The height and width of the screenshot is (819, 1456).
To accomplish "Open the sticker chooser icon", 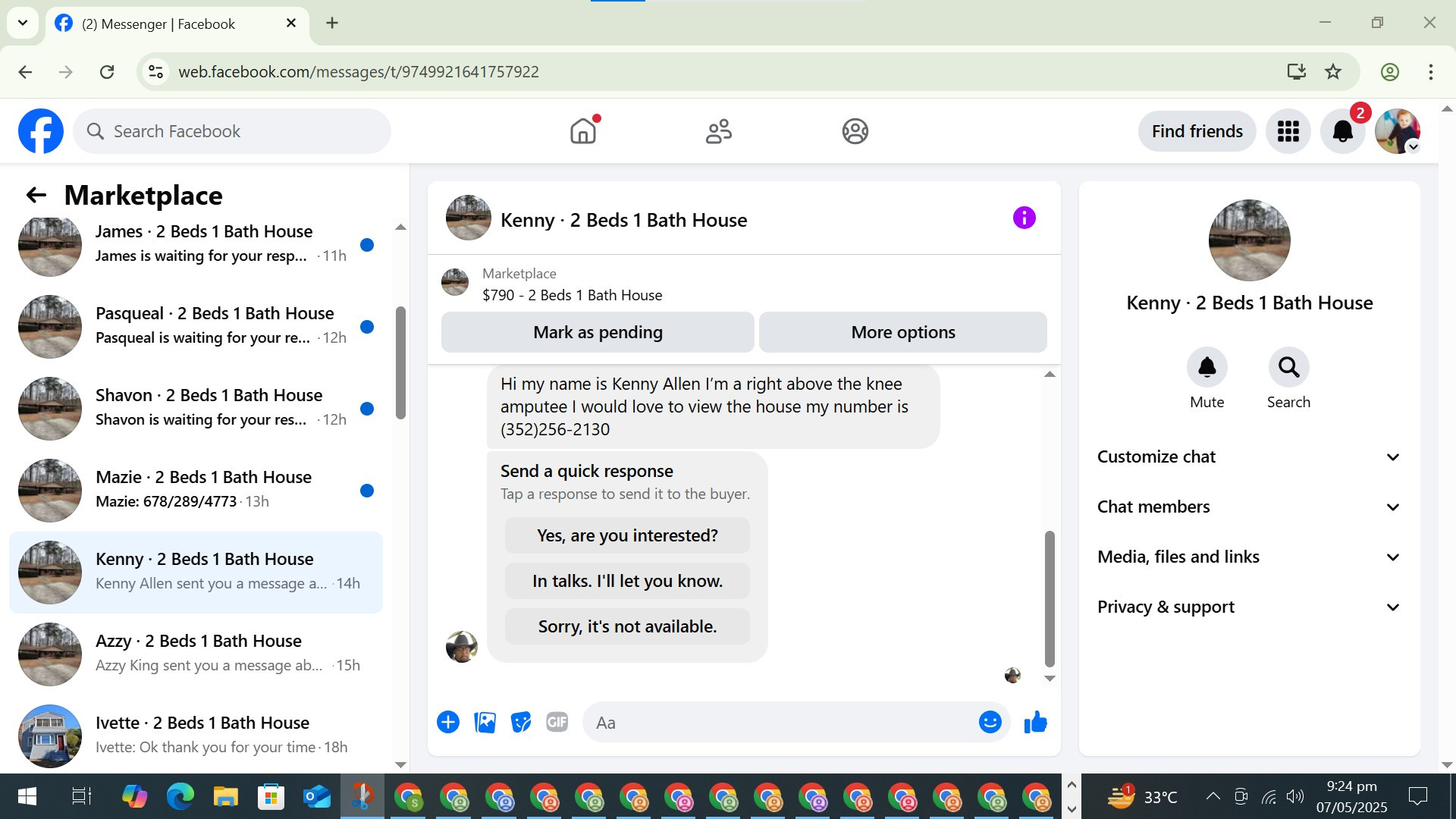I will [521, 723].
